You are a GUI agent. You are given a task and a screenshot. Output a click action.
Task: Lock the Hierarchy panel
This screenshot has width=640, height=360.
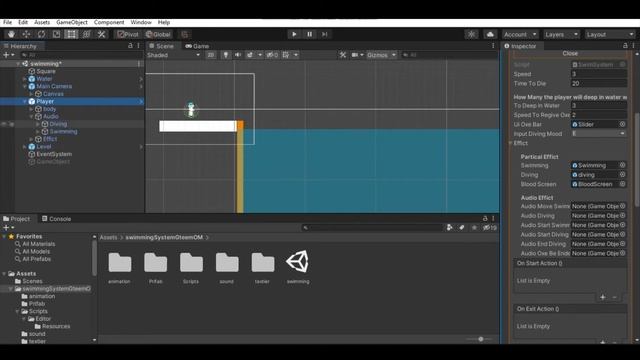pos(130,46)
